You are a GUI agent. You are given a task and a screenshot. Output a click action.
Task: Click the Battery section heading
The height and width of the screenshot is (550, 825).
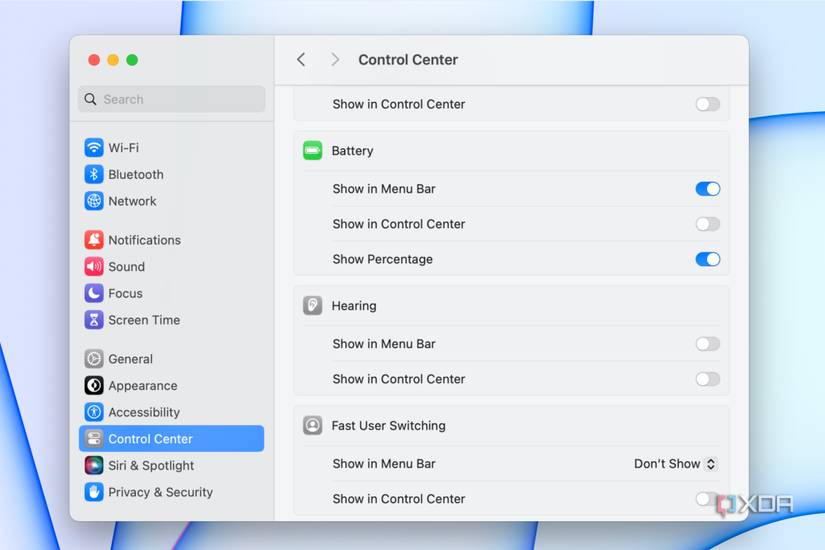[352, 151]
